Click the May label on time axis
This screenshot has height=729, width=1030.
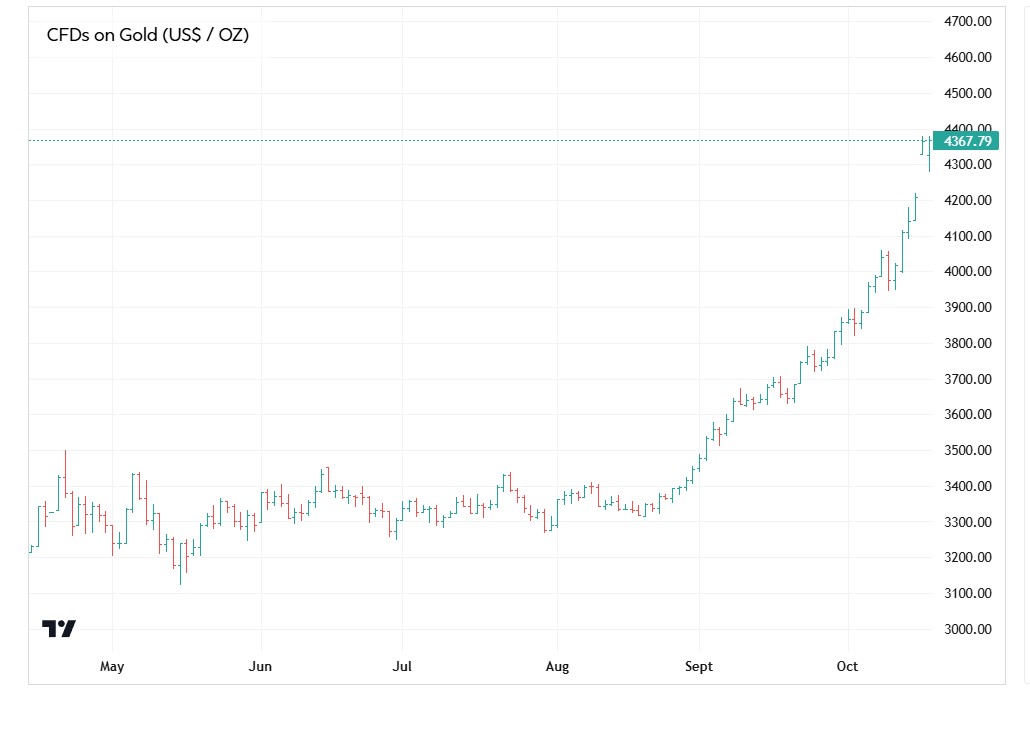(x=112, y=667)
